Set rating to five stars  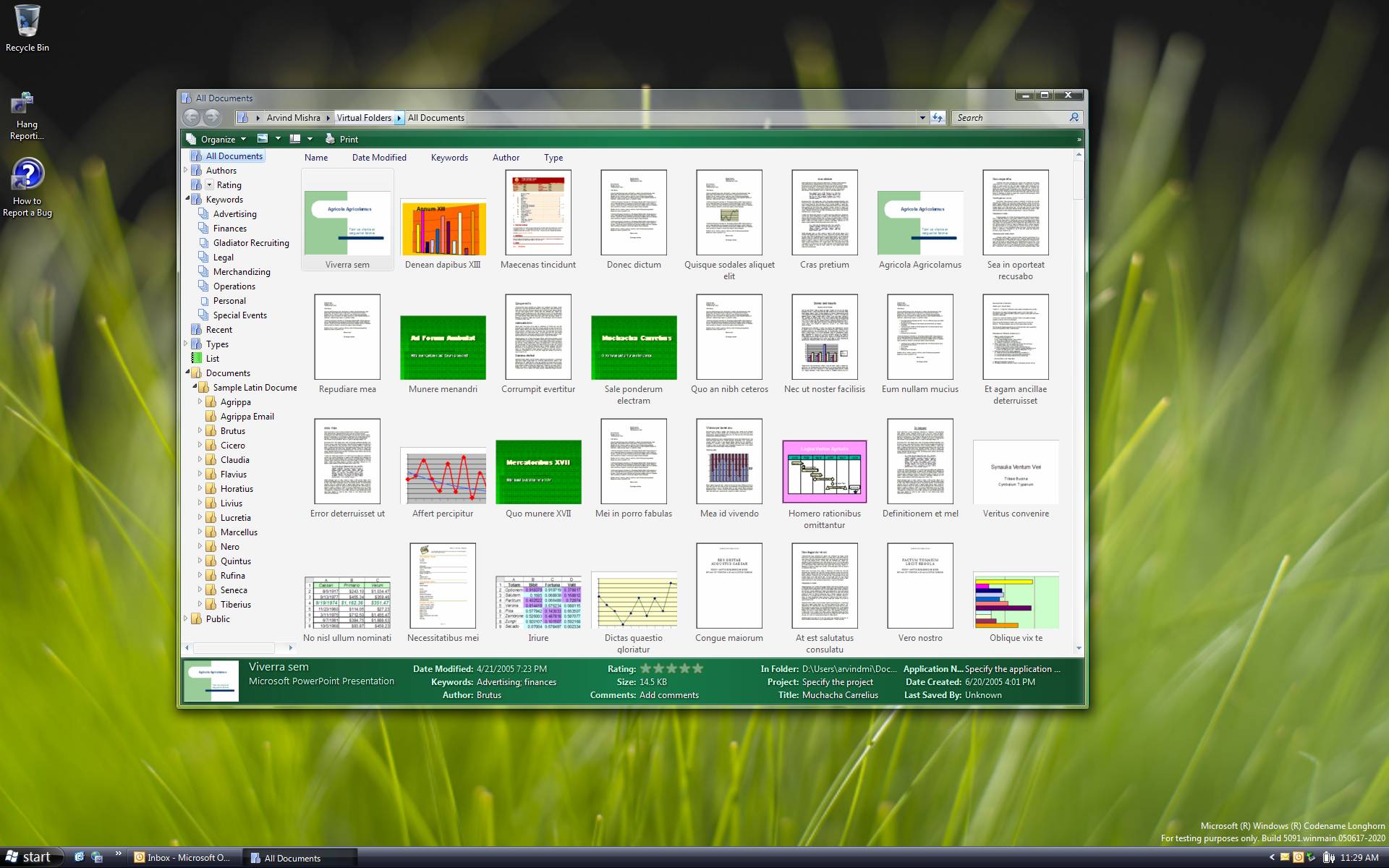tap(697, 668)
